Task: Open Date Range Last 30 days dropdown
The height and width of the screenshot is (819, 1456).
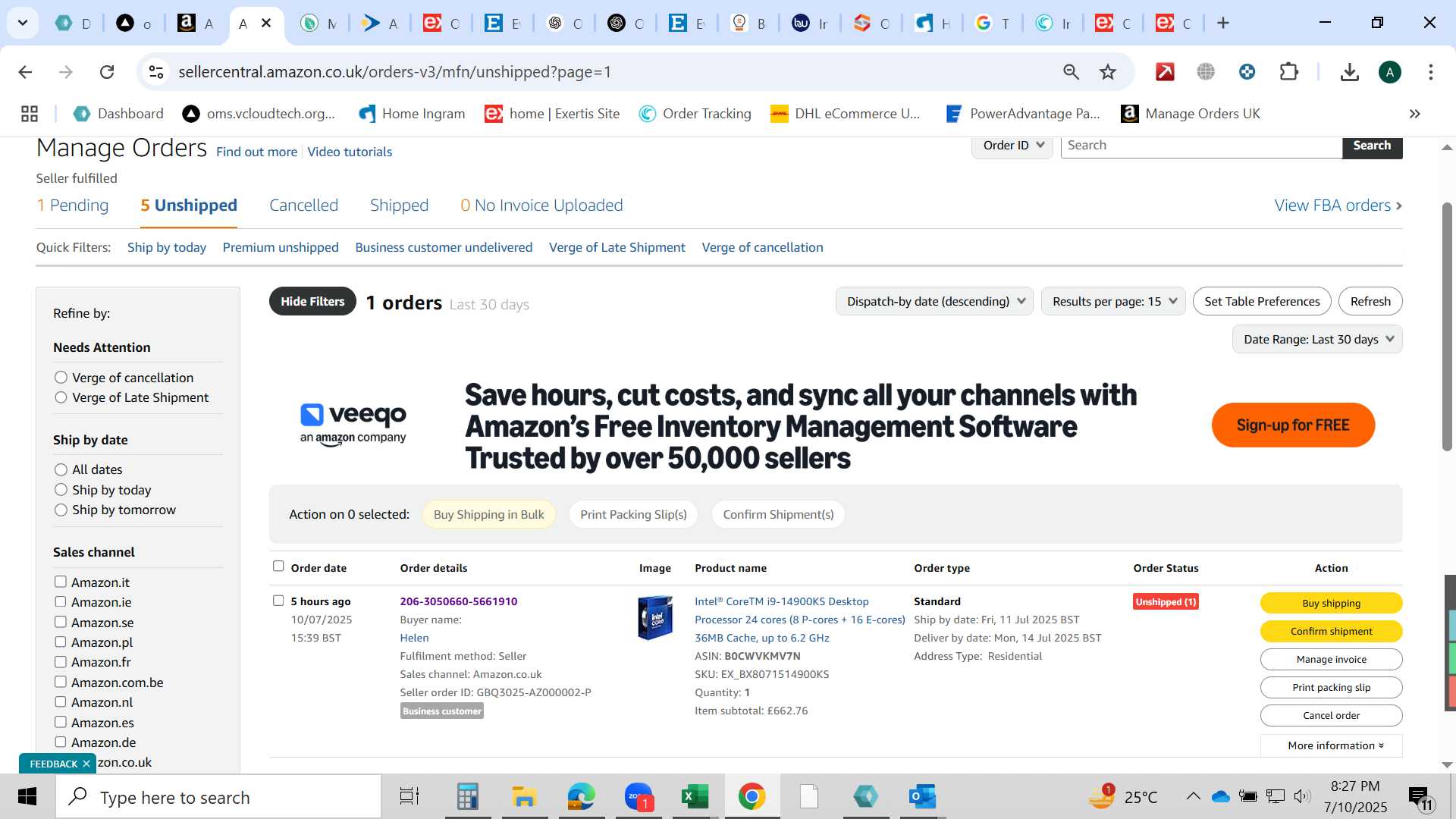Action: [x=1317, y=340]
